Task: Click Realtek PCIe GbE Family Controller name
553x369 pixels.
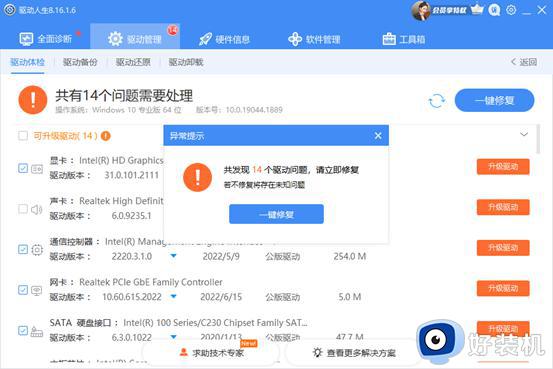Action: tap(151, 282)
